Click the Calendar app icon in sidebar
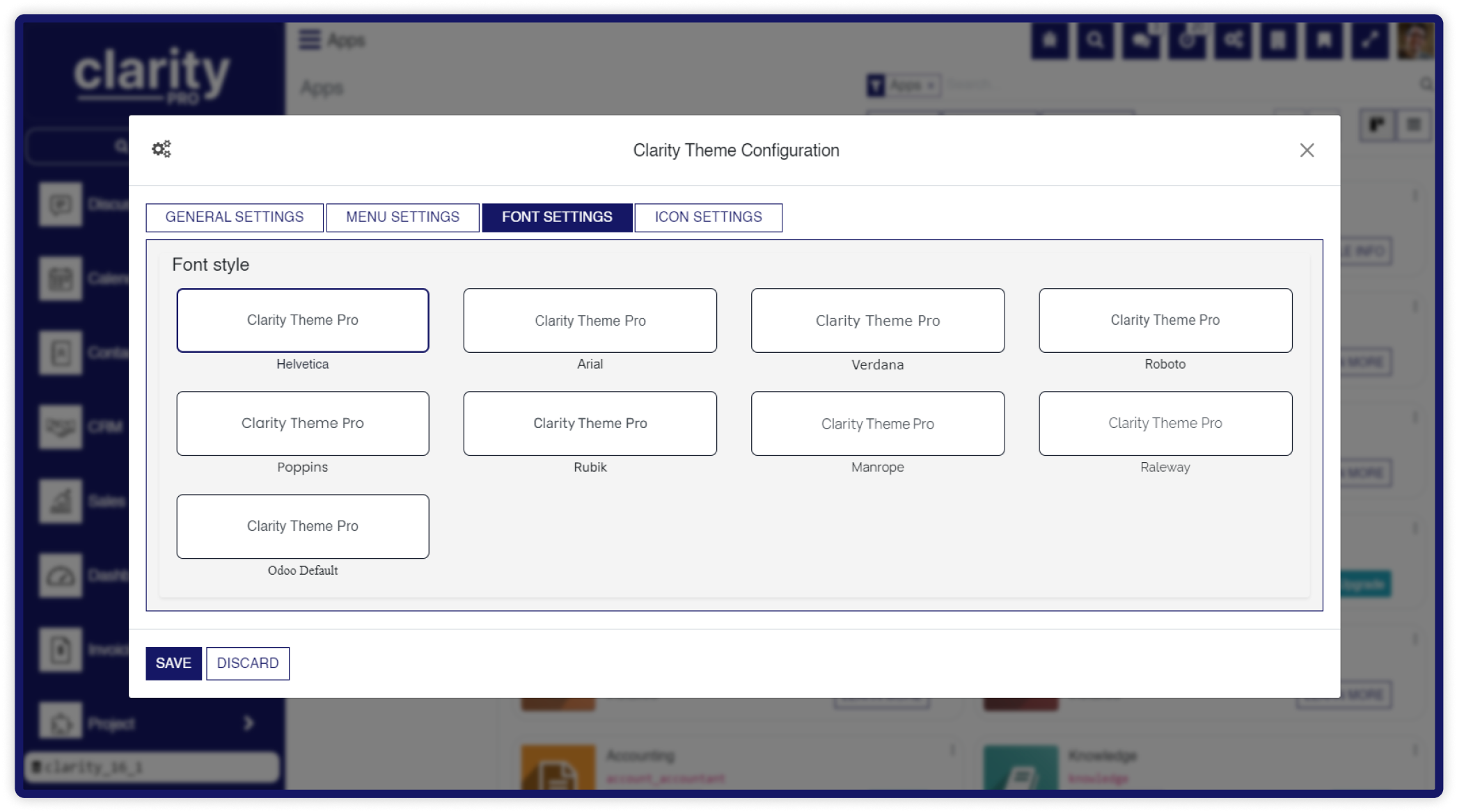1457x812 pixels. (61, 278)
